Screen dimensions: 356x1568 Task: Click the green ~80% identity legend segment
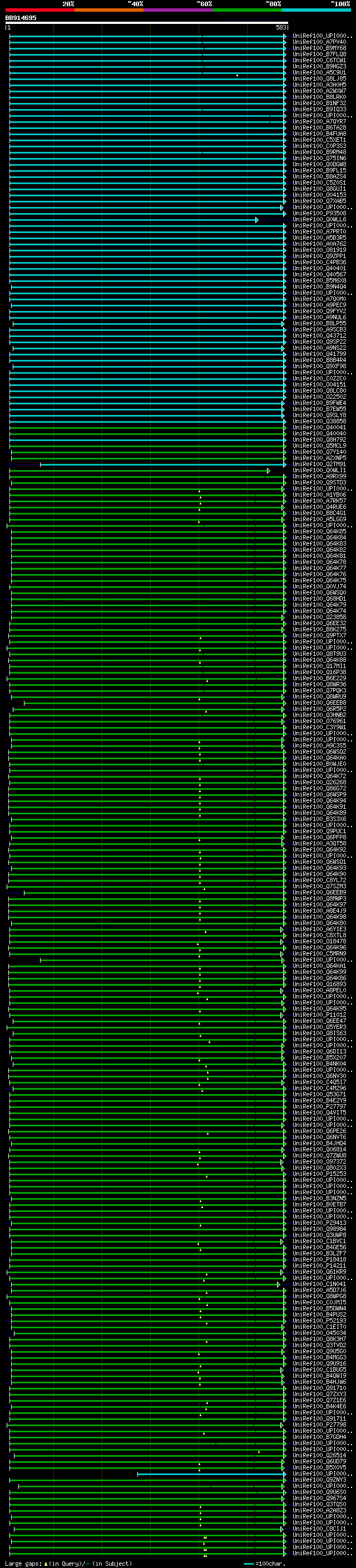[x=247, y=10]
